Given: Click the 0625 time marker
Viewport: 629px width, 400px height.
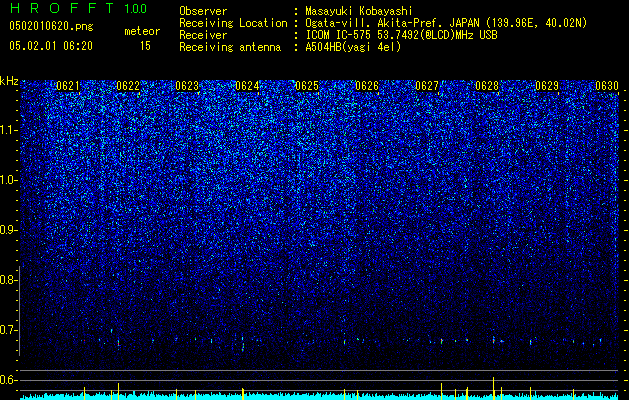Looking at the screenshot, I should (307, 86).
